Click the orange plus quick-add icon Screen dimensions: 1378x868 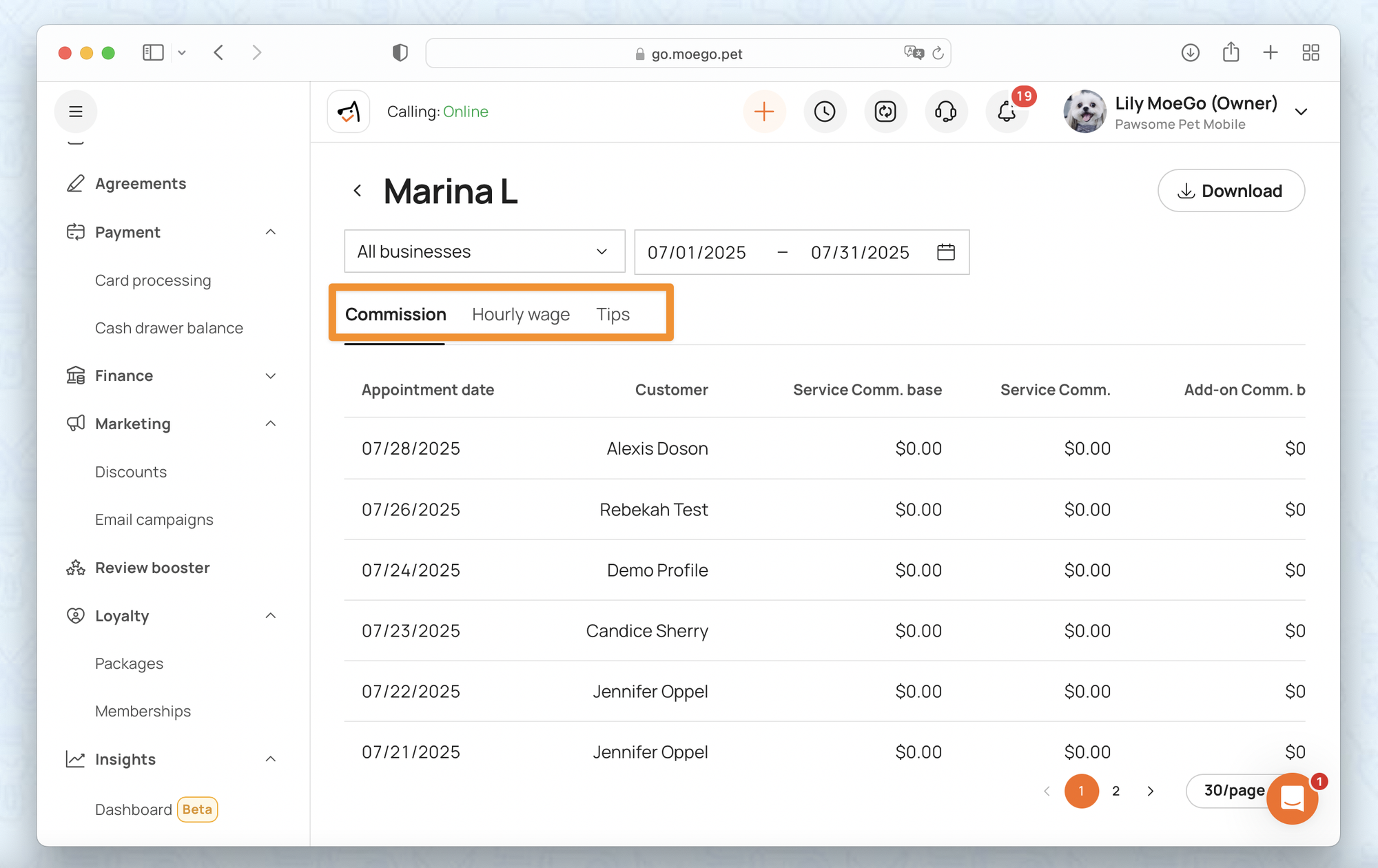pos(764,112)
